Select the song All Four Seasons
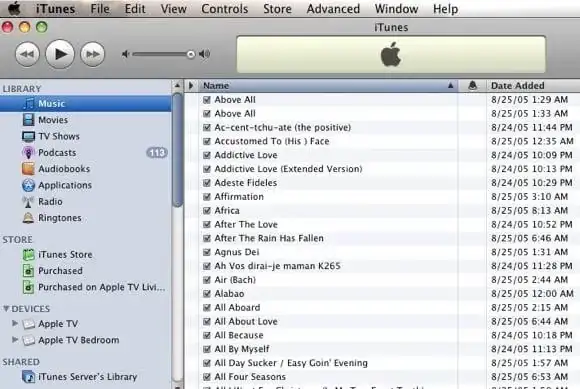Screen dimensions: 580x389 [x=250, y=377]
